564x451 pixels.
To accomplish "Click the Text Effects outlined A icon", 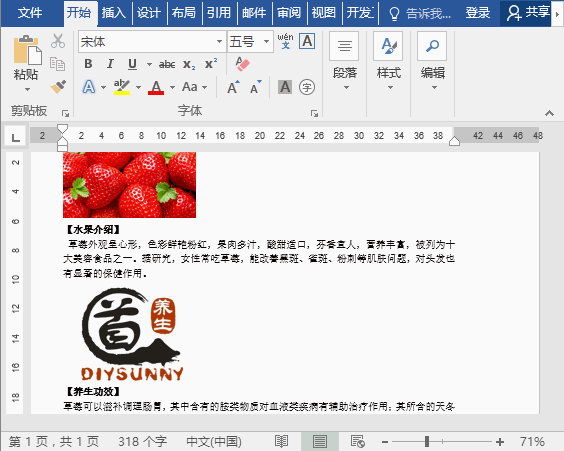I will coord(89,87).
